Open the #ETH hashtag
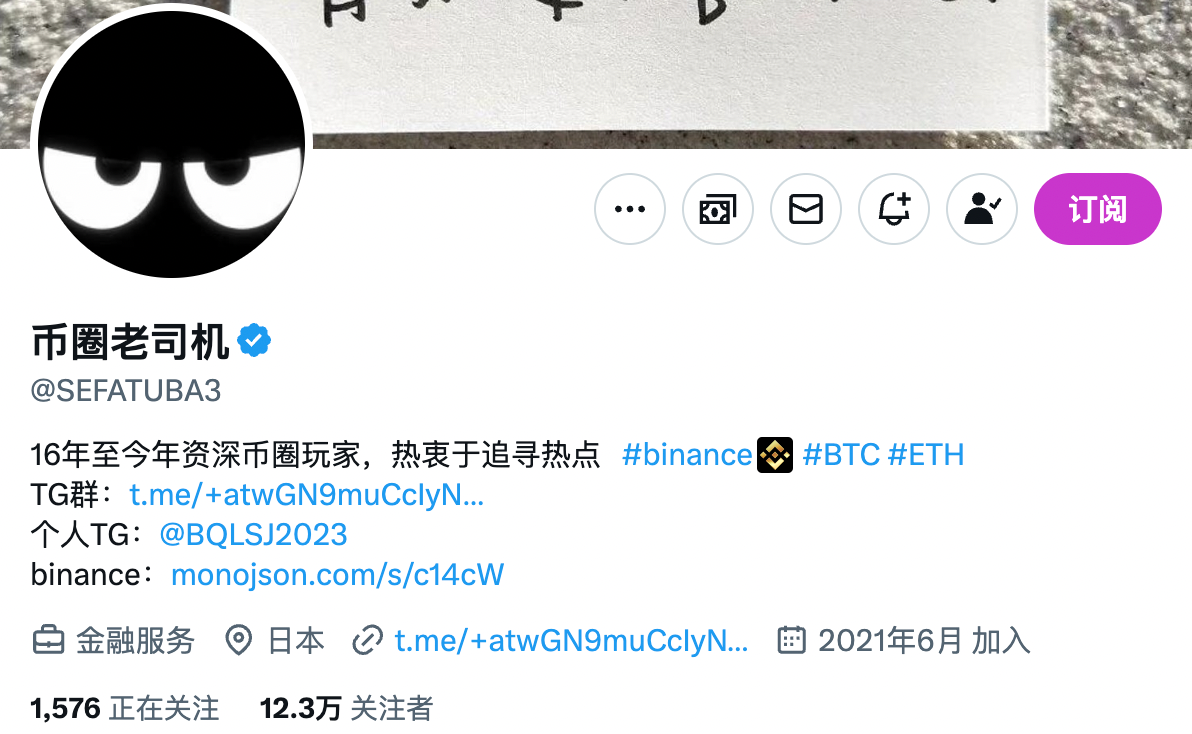 (926, 455)
